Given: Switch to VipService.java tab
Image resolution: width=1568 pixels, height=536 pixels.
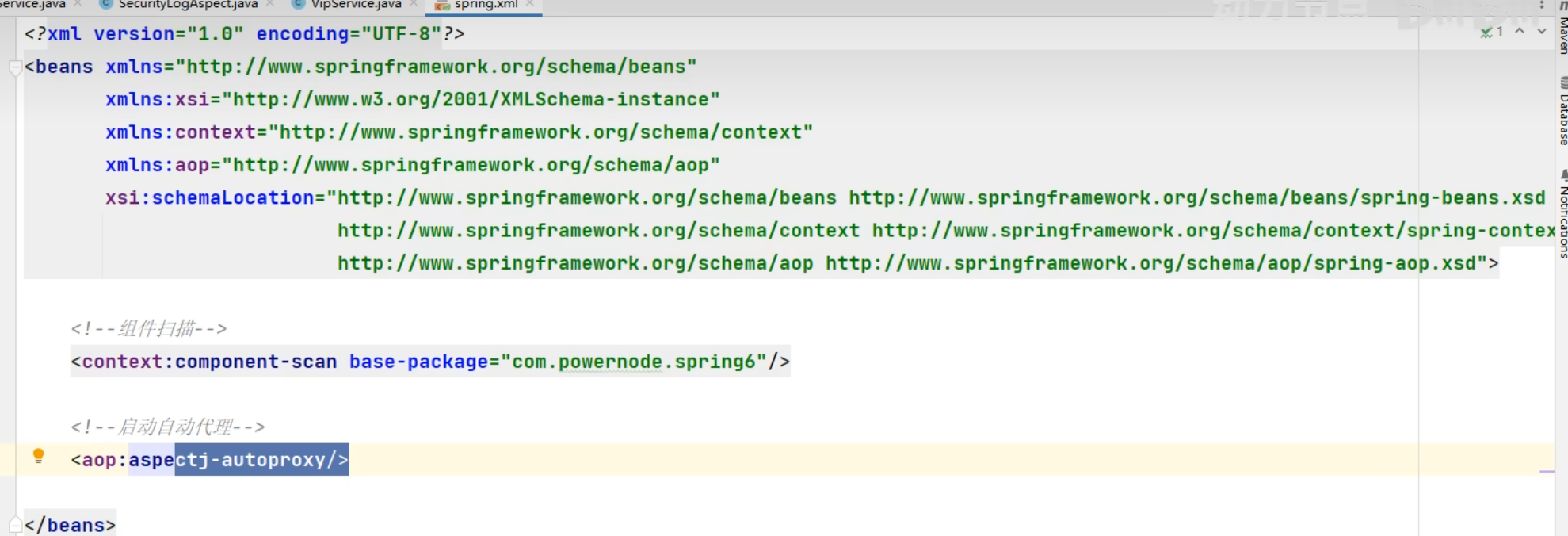Looking at the screenshot, I should tap(356, 5).
